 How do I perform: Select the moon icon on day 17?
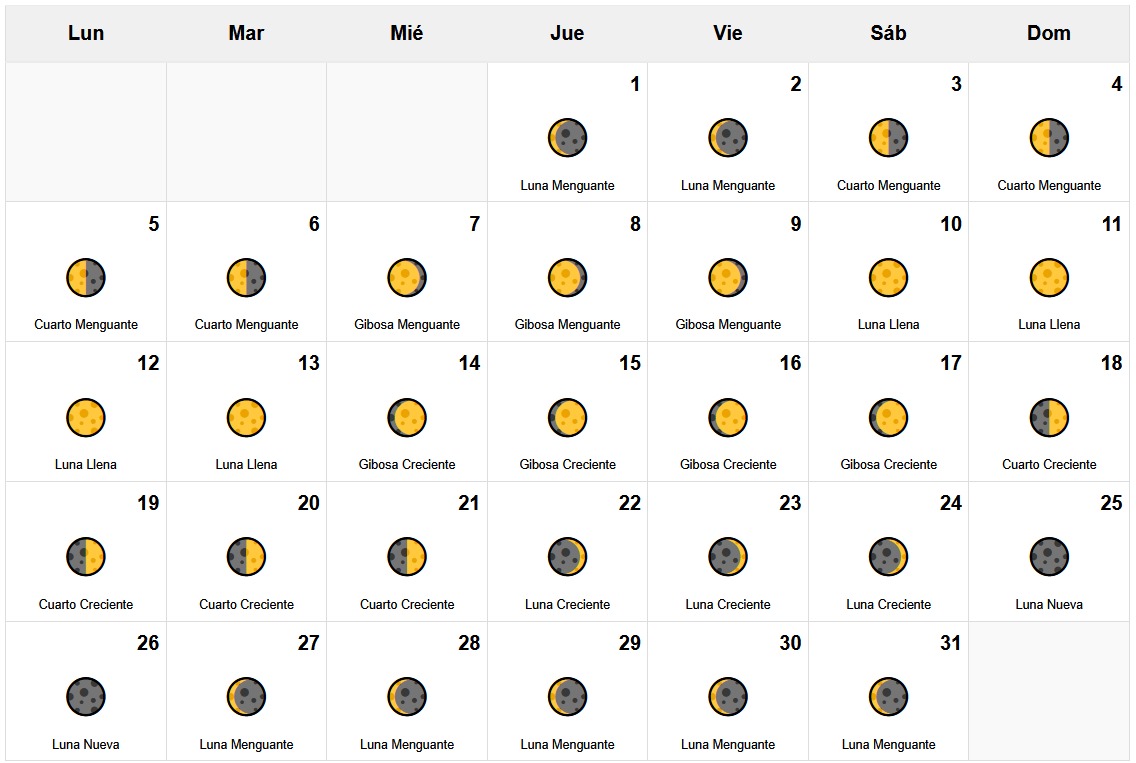888,418
